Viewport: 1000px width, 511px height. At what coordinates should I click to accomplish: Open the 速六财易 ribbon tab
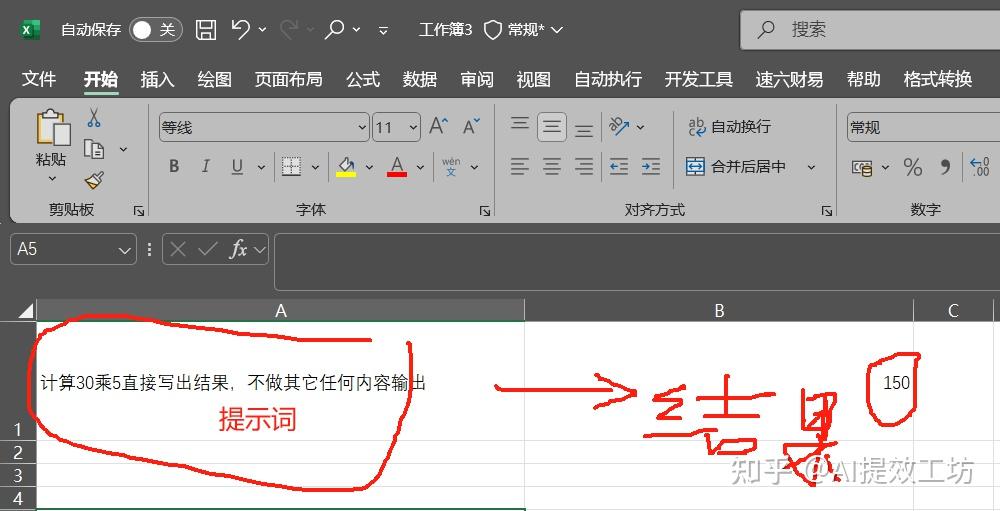[x=789, y=79]
